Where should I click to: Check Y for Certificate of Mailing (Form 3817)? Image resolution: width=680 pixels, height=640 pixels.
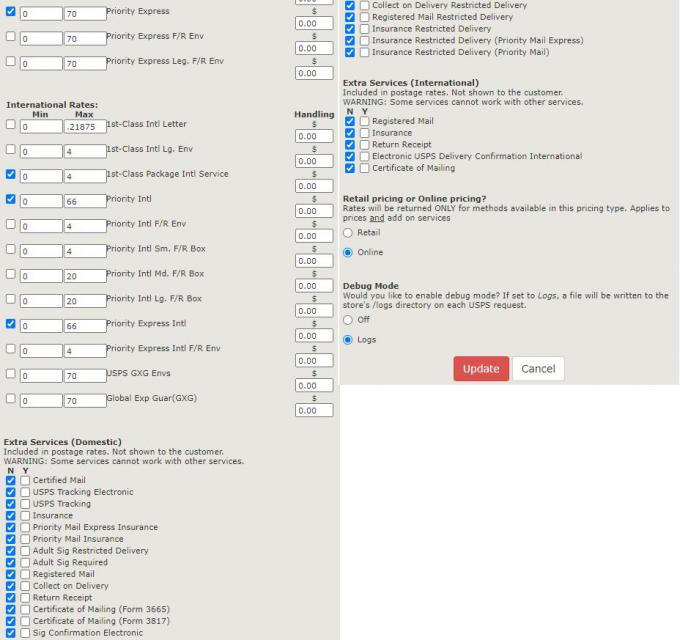pyautogui.click(x=25, y=621)
